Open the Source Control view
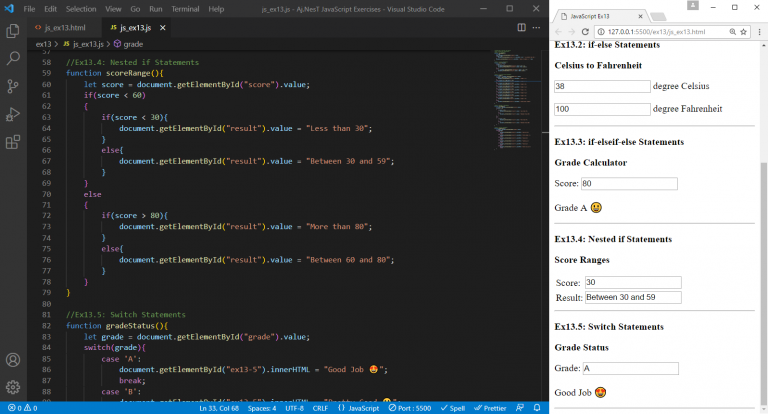 coord(13,87)
